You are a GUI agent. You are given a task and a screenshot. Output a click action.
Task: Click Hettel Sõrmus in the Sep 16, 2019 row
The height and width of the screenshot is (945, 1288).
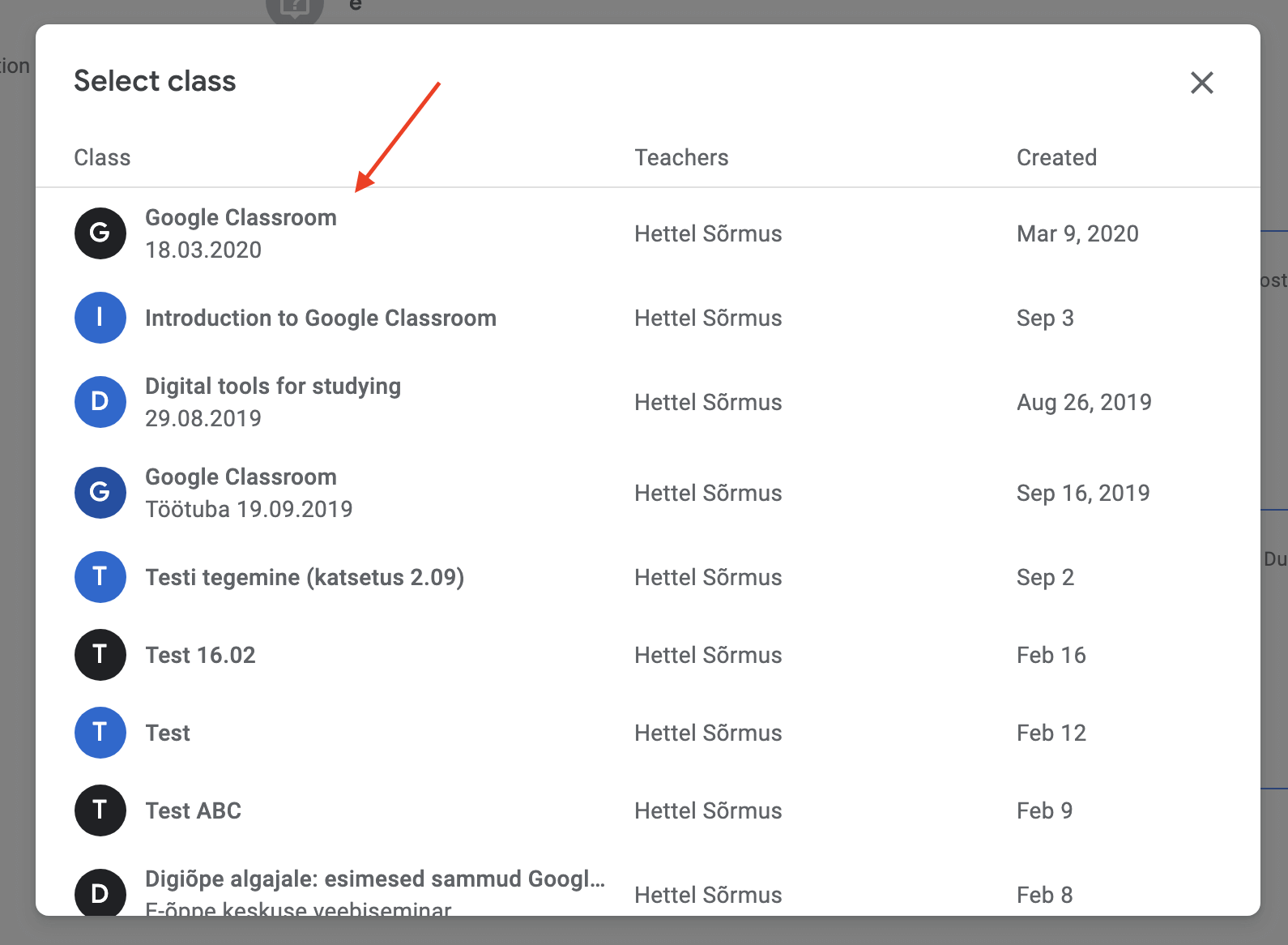pos(708,493)
